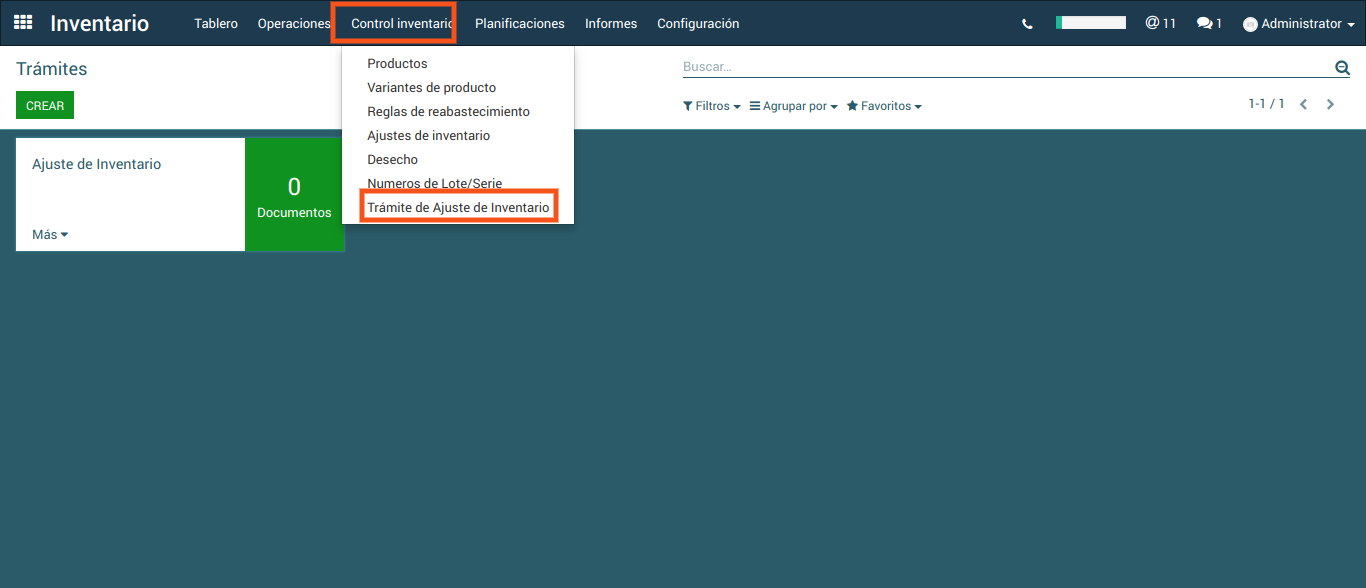
Task: Open the chat conversations icon
Action: (1209, 23)
